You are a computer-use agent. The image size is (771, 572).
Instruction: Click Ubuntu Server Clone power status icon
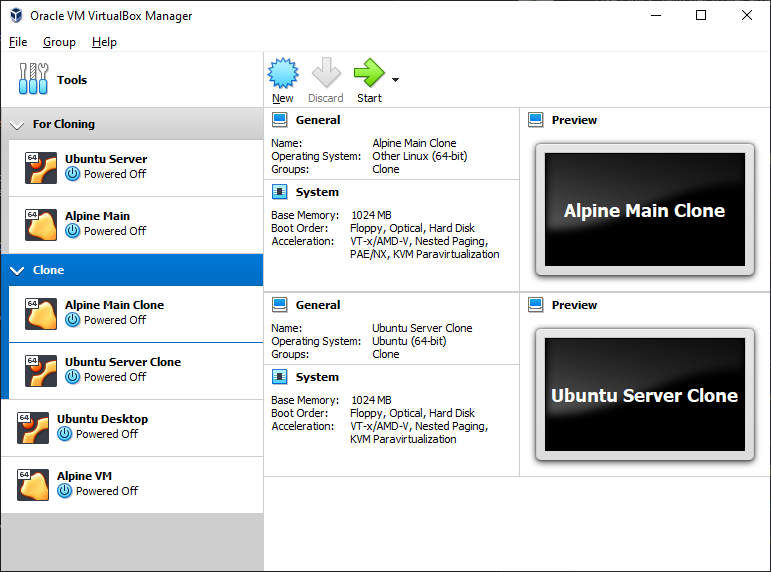[x=73, y=377]
